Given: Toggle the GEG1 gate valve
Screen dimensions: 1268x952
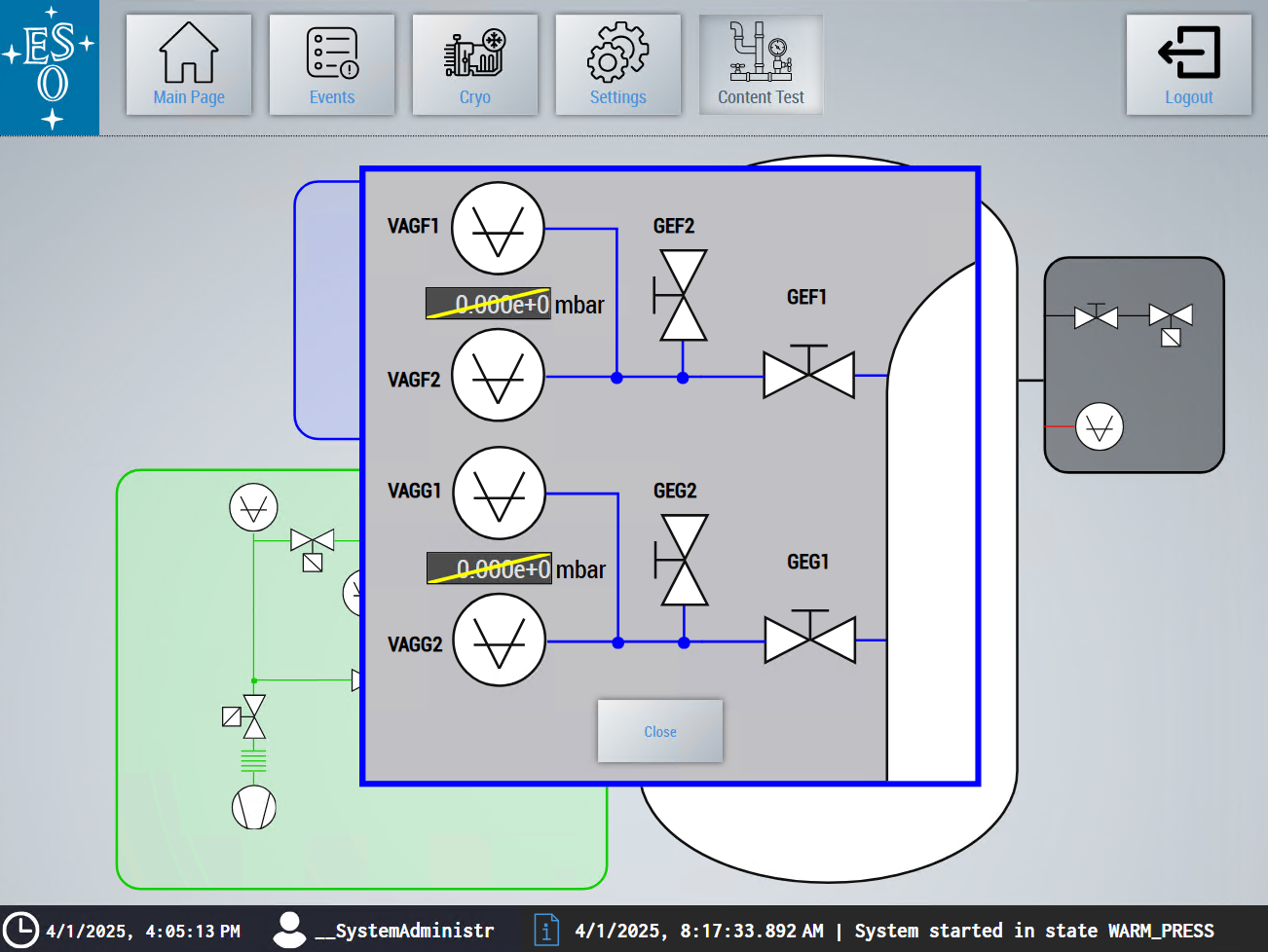Looking at the screenshot, I should 809,640.
